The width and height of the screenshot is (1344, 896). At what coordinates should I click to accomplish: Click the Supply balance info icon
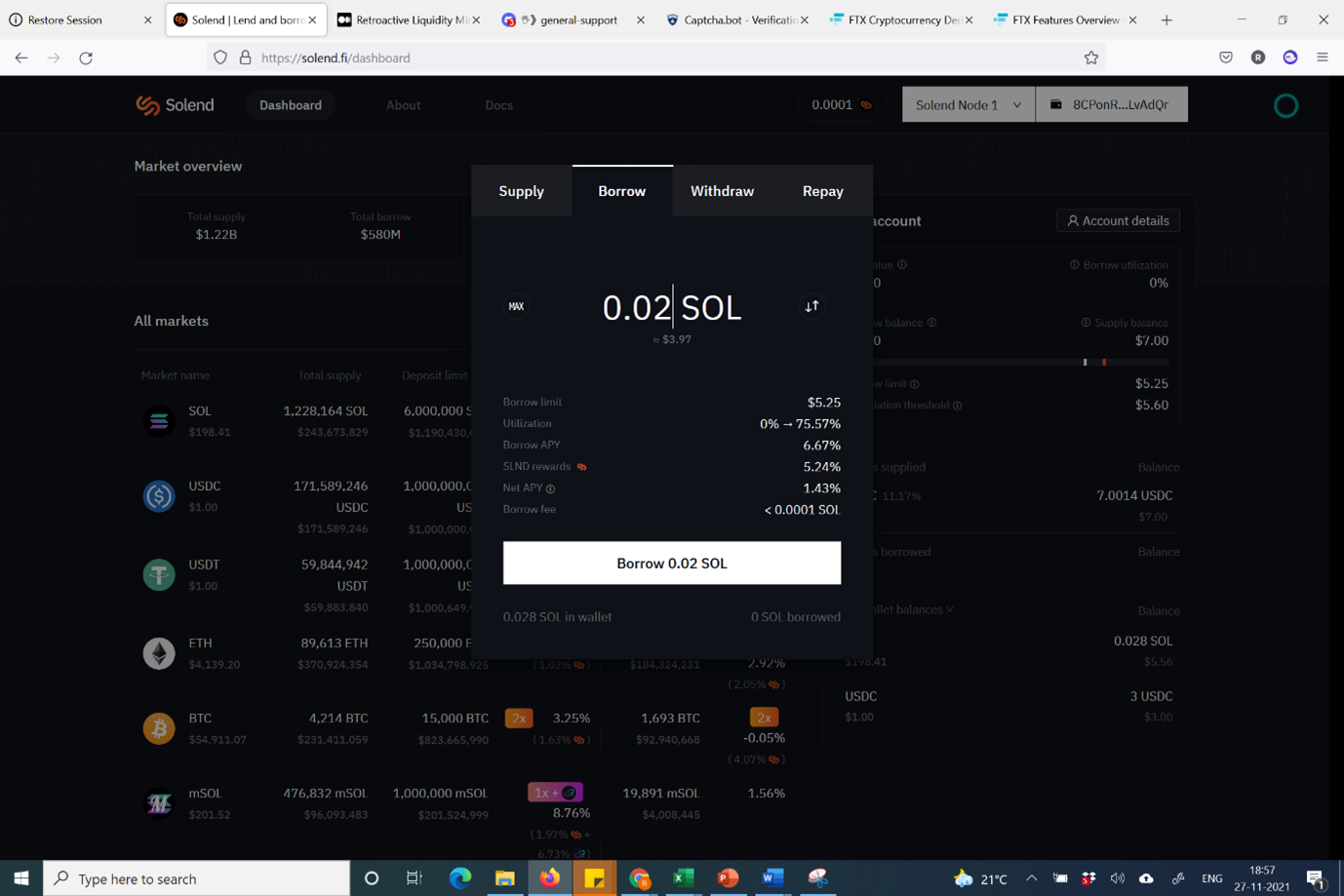1086,323
